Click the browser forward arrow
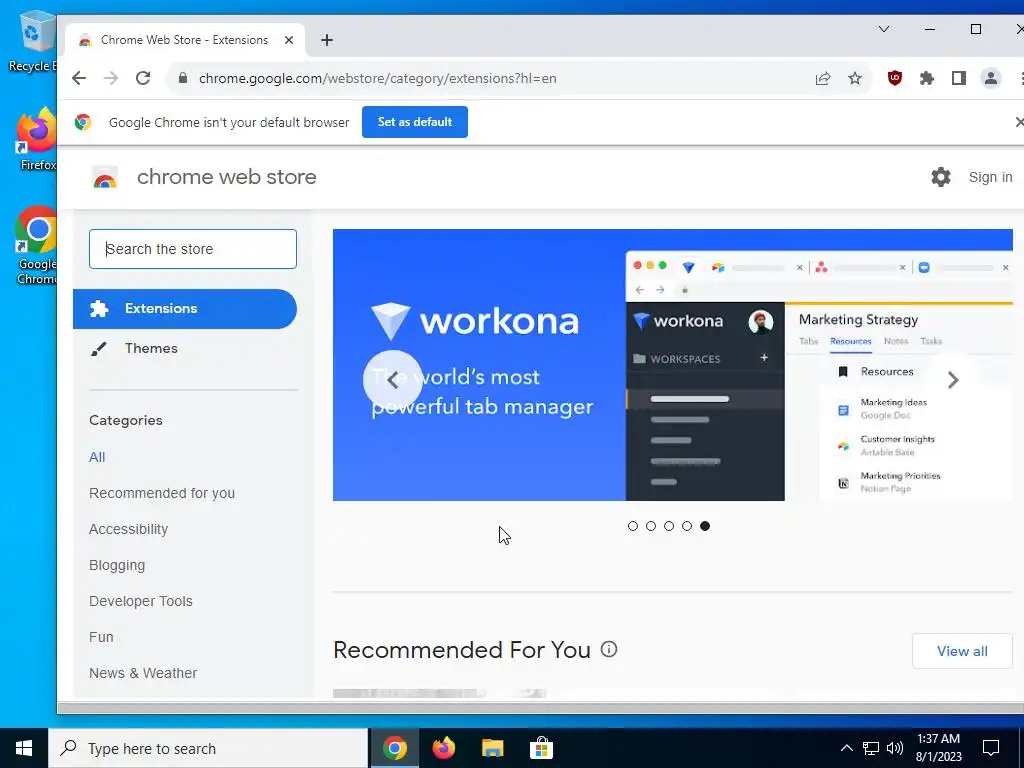Image resolution: width=1024 pixels, height=768 pixels. click(x=111, y=78)
